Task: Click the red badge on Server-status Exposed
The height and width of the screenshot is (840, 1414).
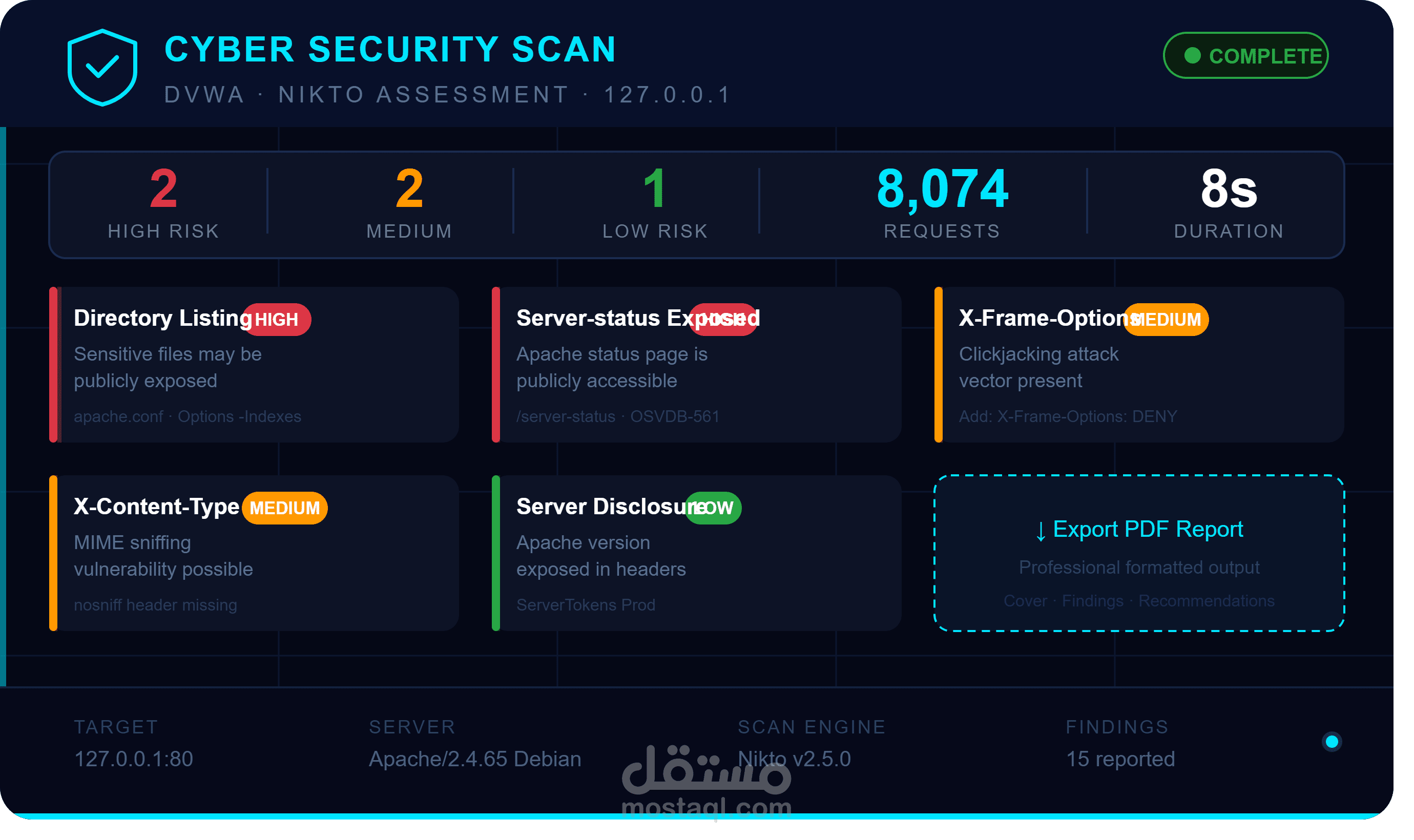Action: coord(723,320)
